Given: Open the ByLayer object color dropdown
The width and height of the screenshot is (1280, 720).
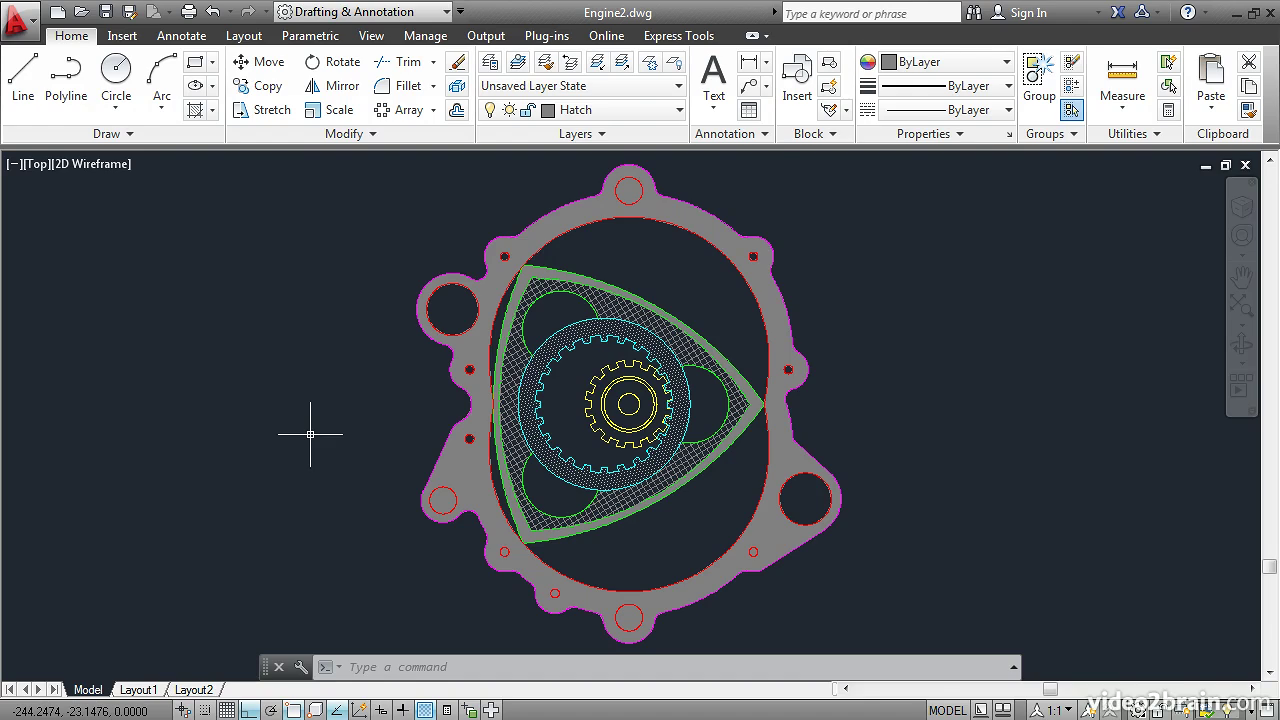Looking at the screenshot, I should pos(946,62).
